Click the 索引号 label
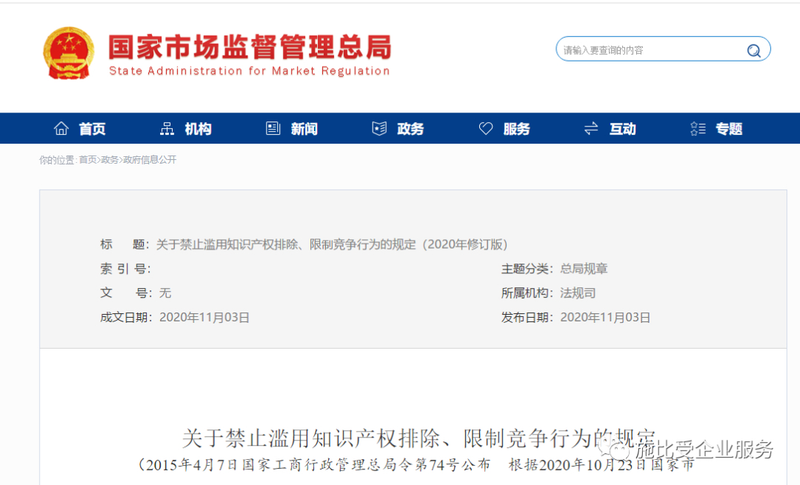 [x=125, y=269]
